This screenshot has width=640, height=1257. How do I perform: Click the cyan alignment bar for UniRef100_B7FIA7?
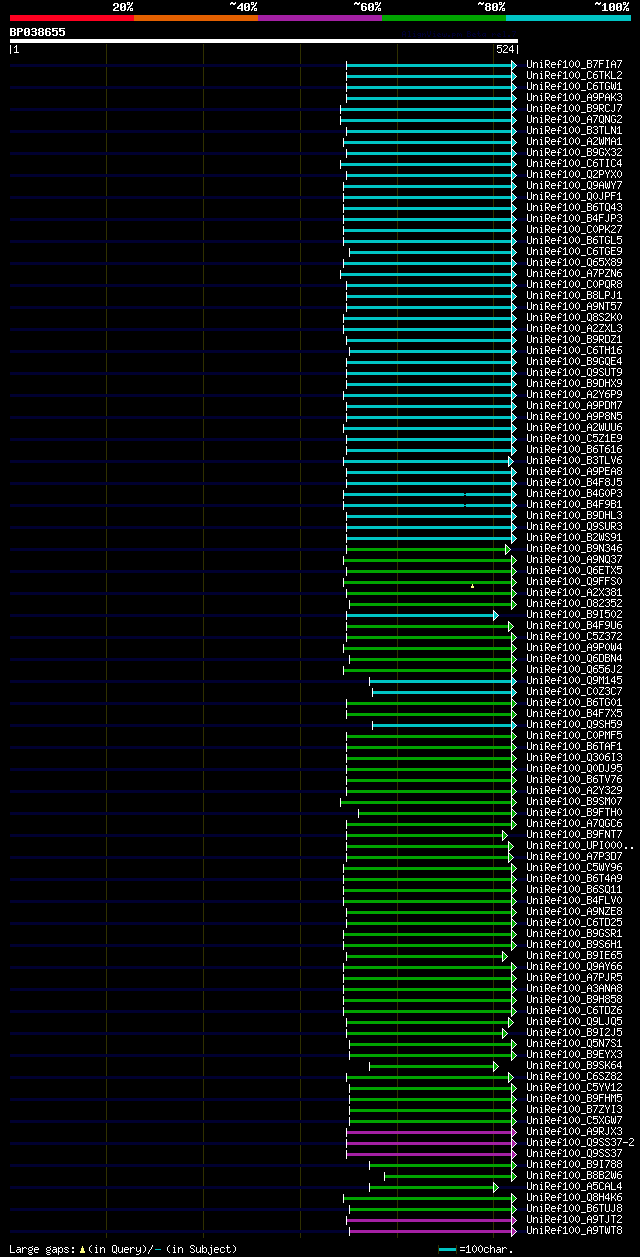[x=431, y=64]
